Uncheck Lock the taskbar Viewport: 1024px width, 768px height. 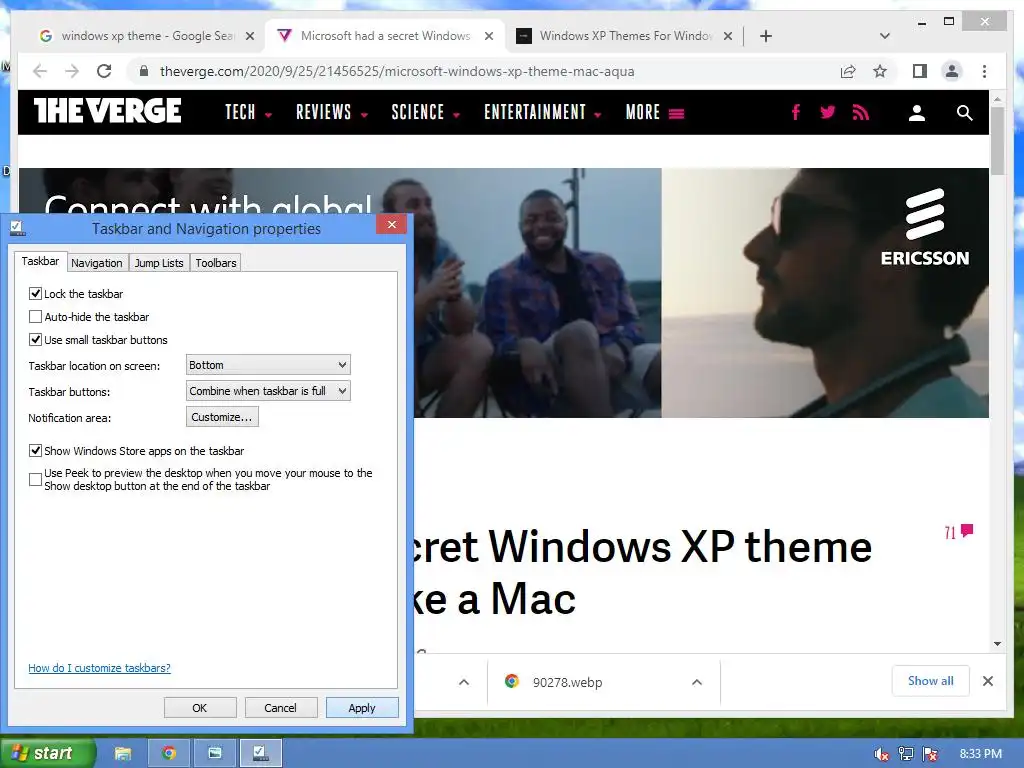(x=35, y=293)
